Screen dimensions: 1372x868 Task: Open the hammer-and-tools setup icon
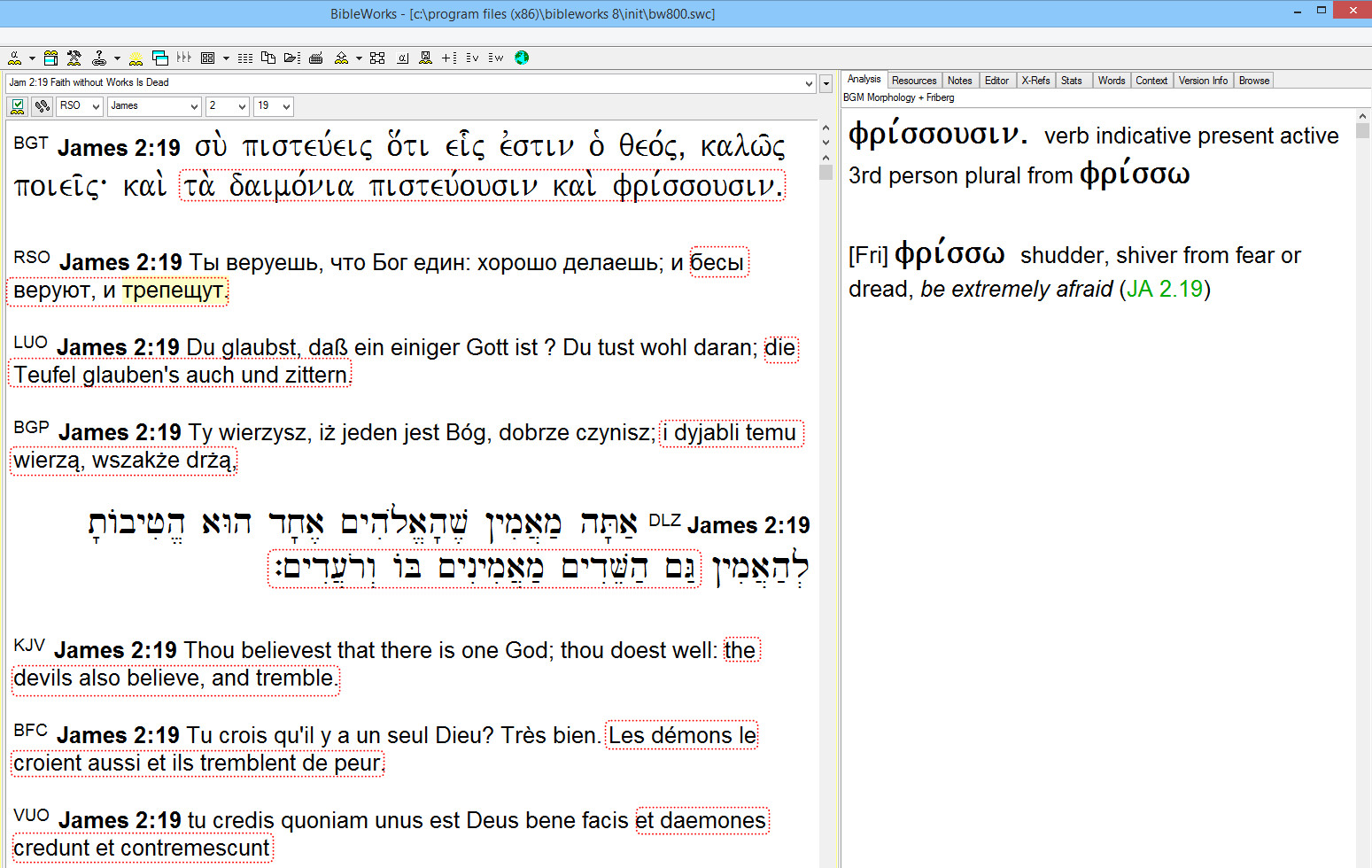(x=74, y=58)
